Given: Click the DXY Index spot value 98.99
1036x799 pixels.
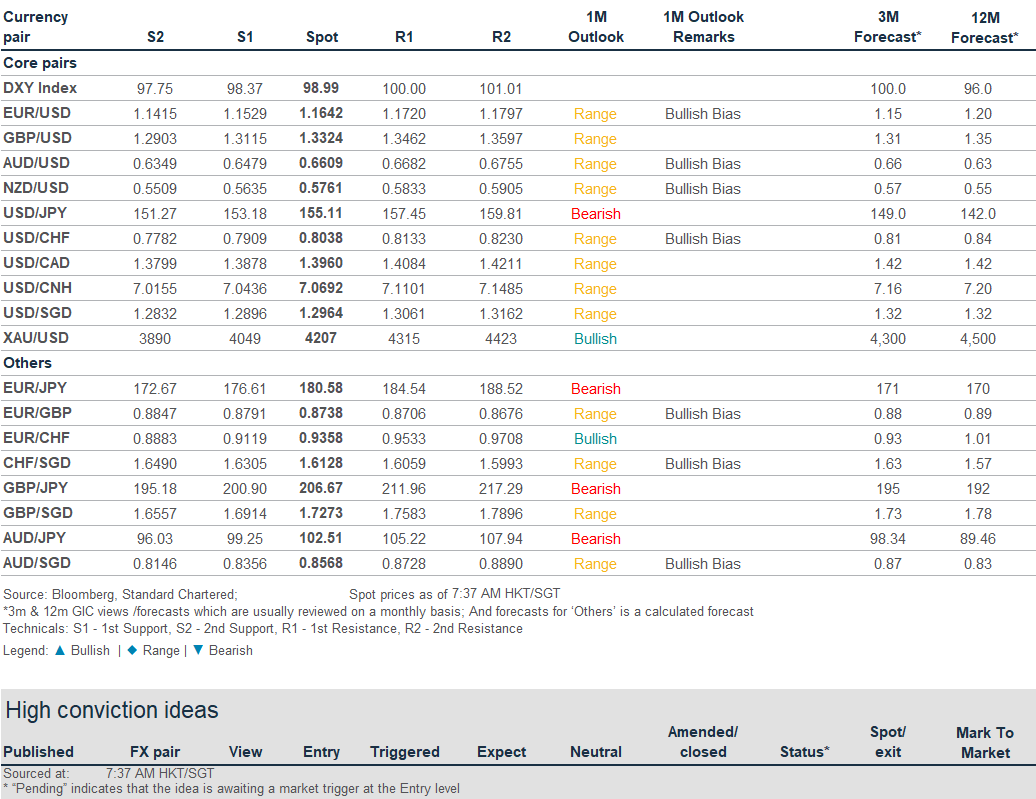Looking at the screenshot, I should tap(322, 88).
